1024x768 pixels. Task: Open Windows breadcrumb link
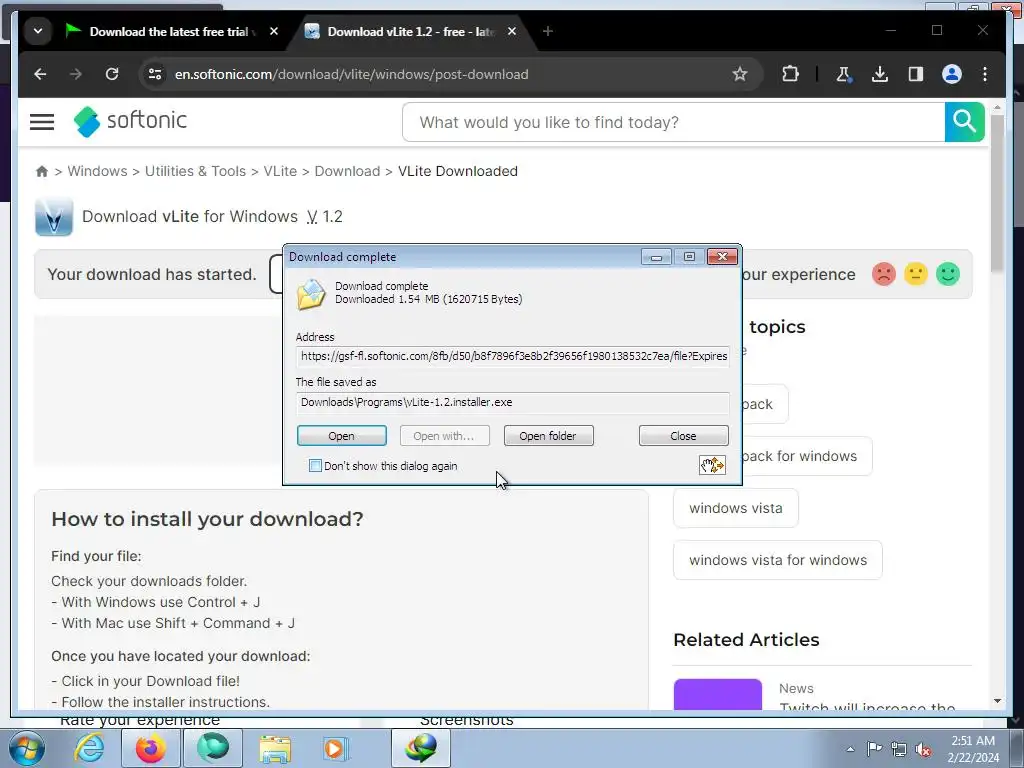click(x=97, y=171)
